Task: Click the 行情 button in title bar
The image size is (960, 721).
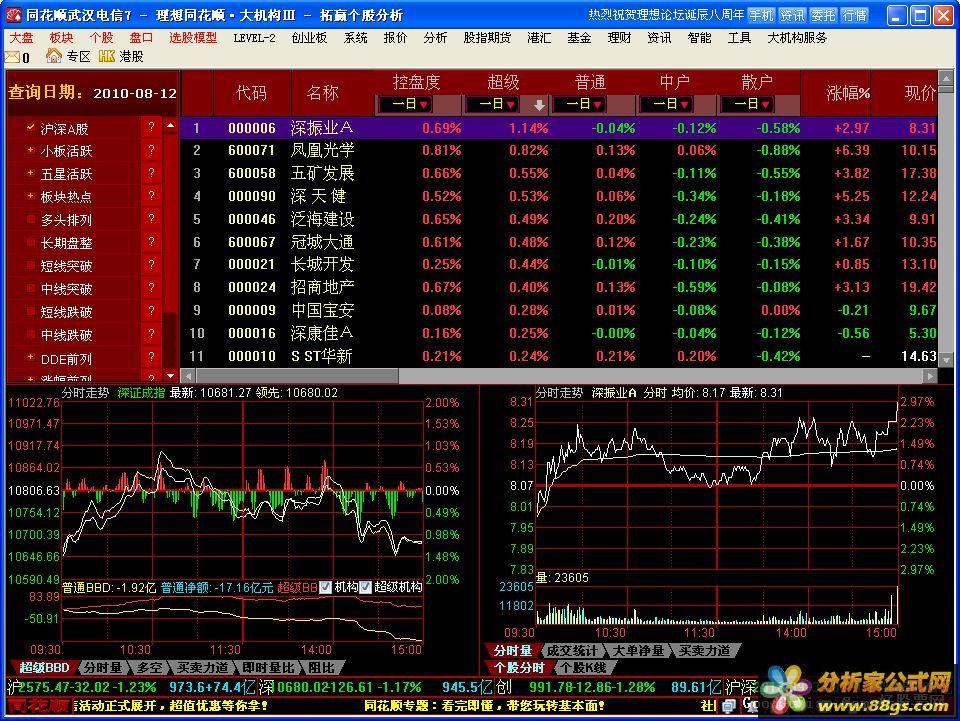Action: coord(854,15)
